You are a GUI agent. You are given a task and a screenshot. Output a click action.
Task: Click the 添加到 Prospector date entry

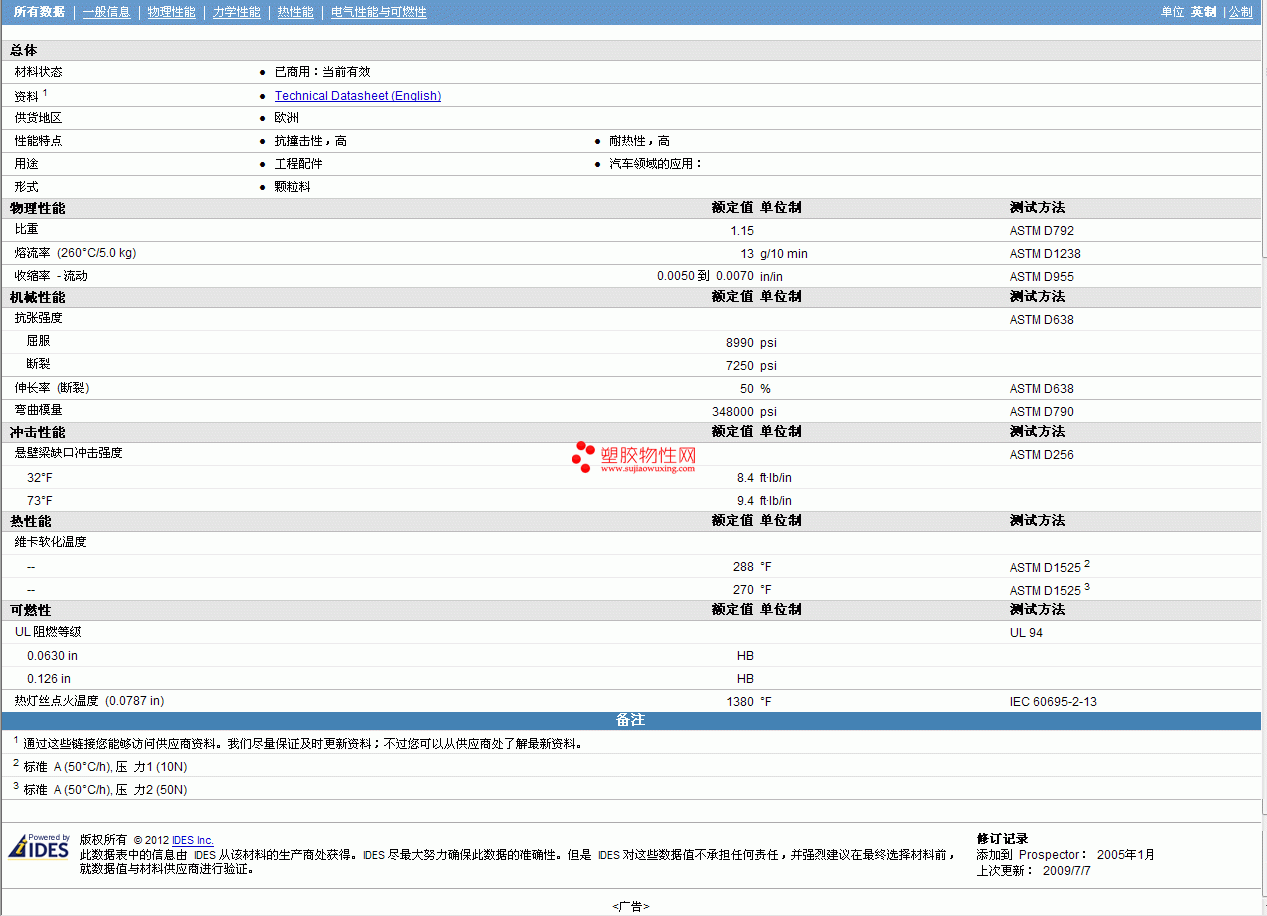click(1066, 855)
